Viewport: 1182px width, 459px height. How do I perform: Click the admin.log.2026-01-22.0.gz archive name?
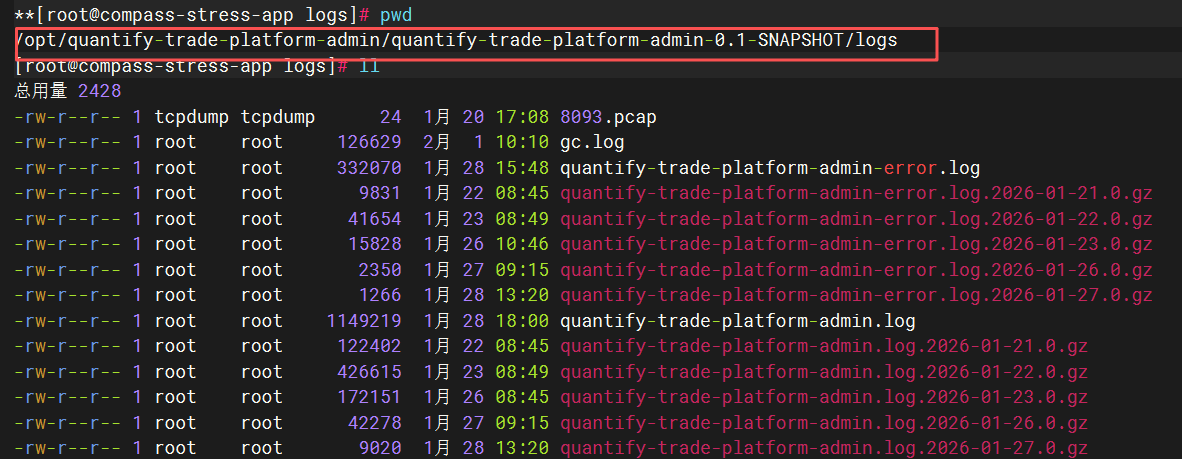tap(823, 372)
